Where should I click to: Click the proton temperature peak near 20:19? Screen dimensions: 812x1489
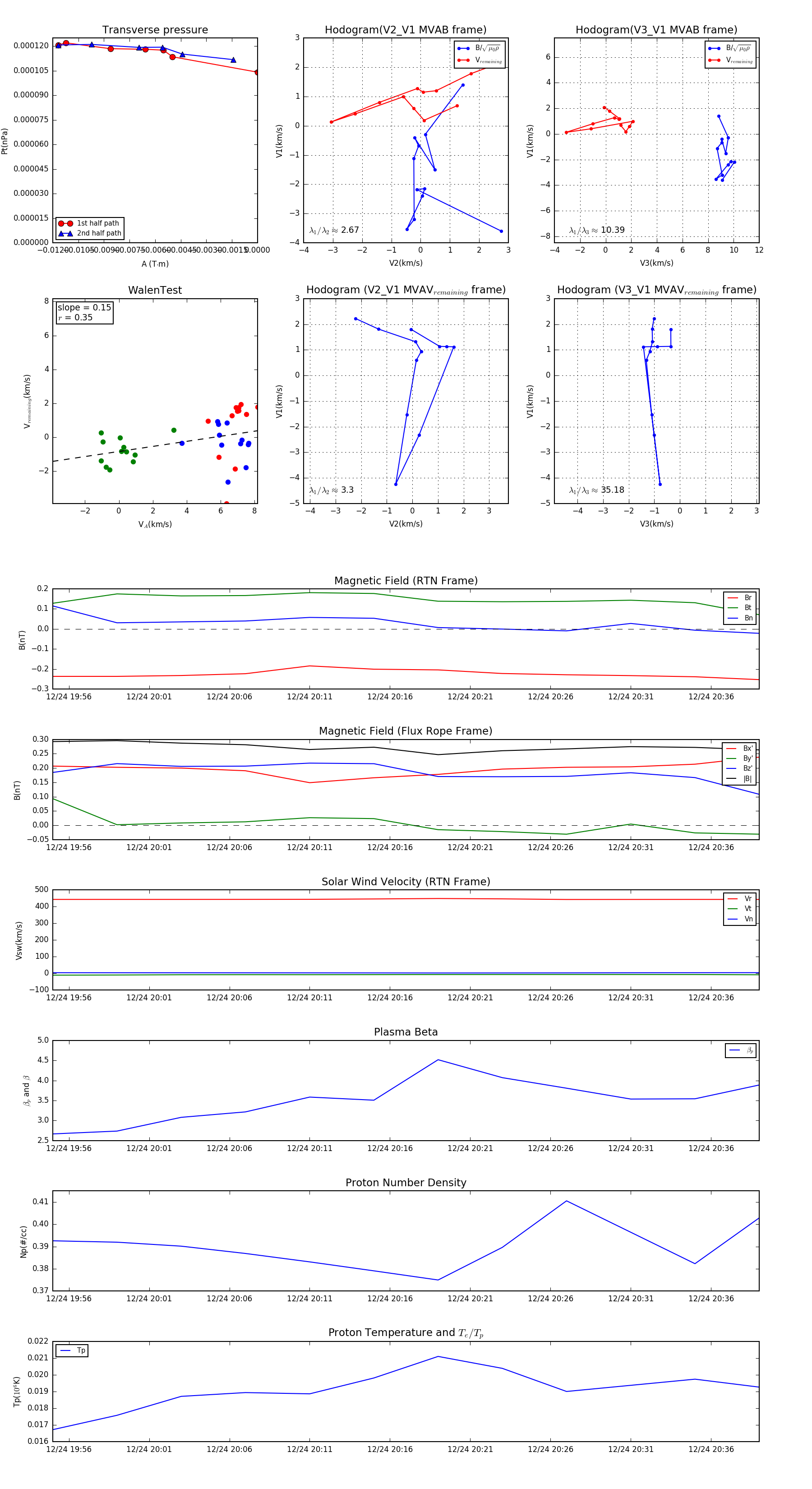point(438,1356)
